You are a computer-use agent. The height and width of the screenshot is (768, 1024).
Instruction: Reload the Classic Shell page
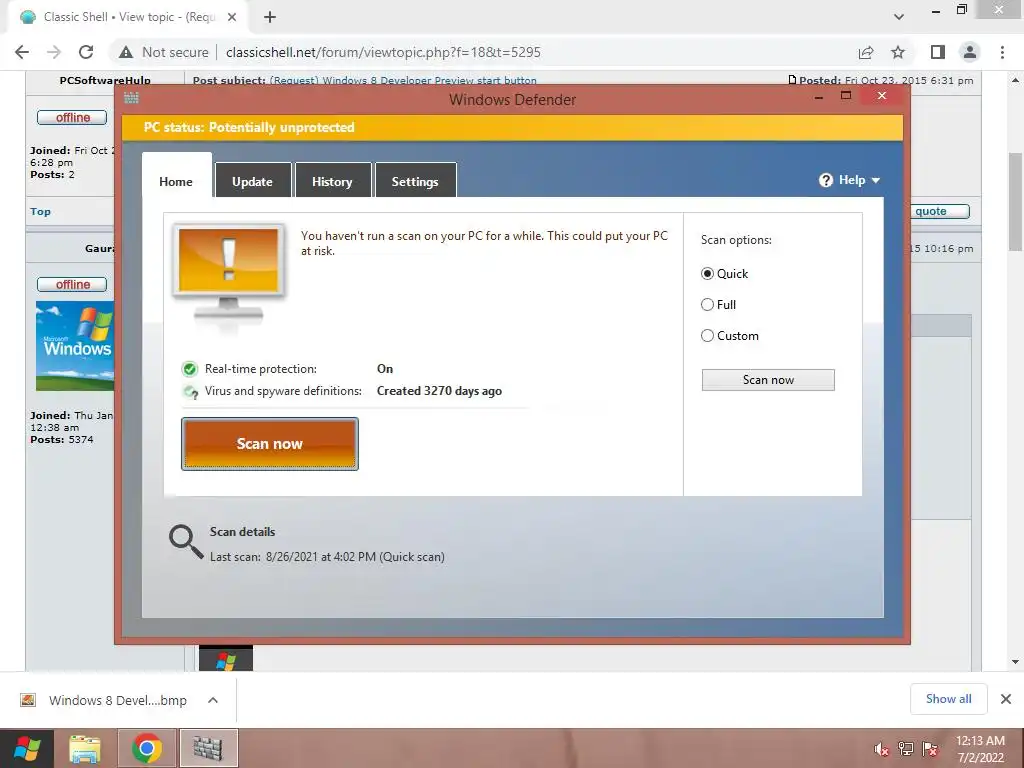(x=86, y=52)
